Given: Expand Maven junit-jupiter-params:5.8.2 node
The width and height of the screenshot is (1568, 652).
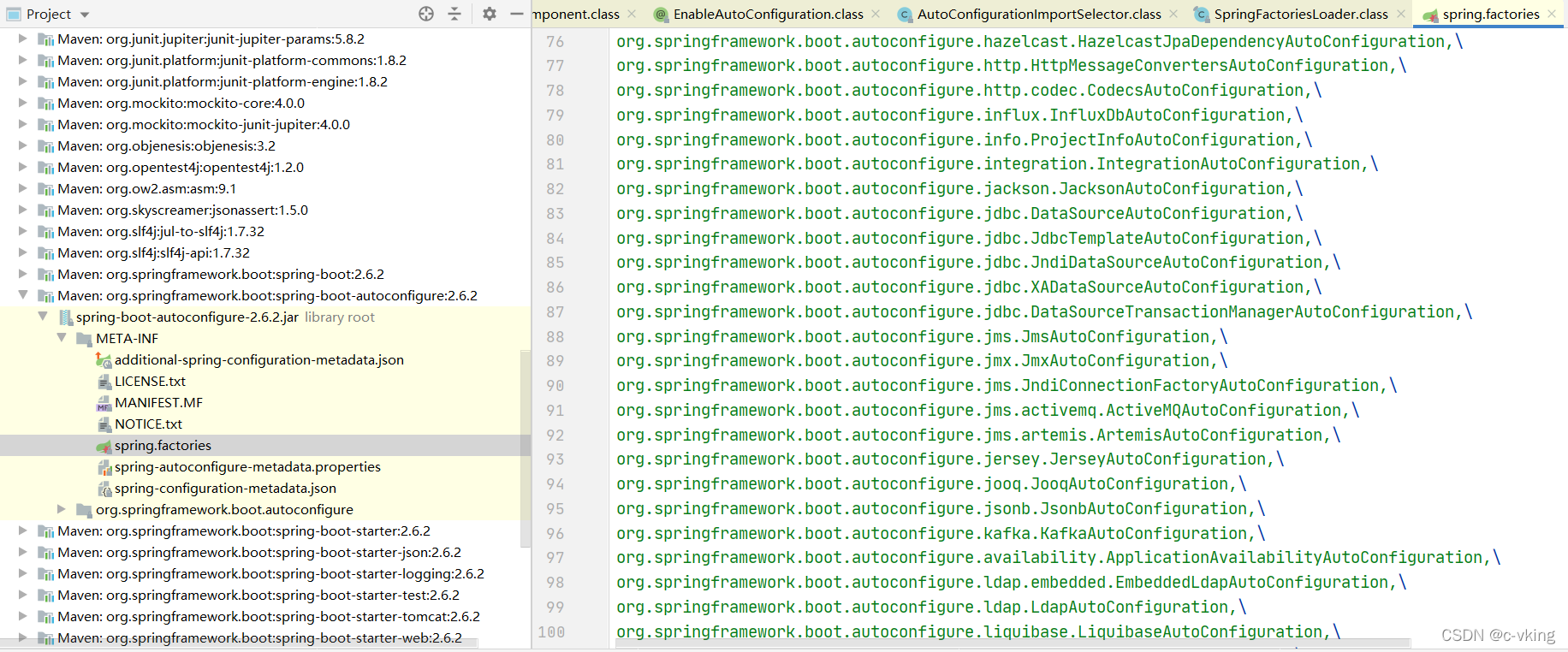Looking at the screenshot, I should point(23,39).
